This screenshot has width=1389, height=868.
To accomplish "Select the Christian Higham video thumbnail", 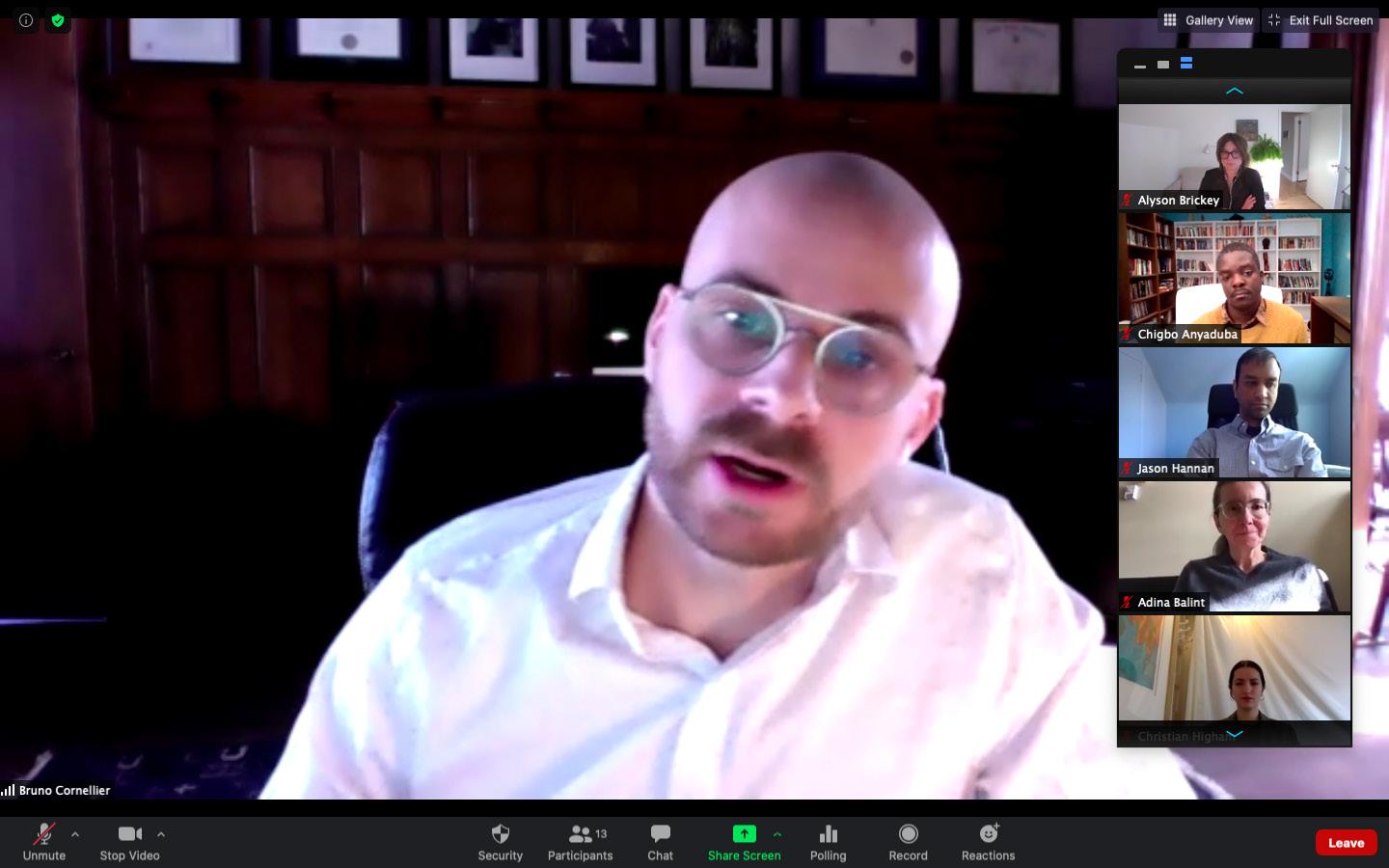I will 1235,679.
